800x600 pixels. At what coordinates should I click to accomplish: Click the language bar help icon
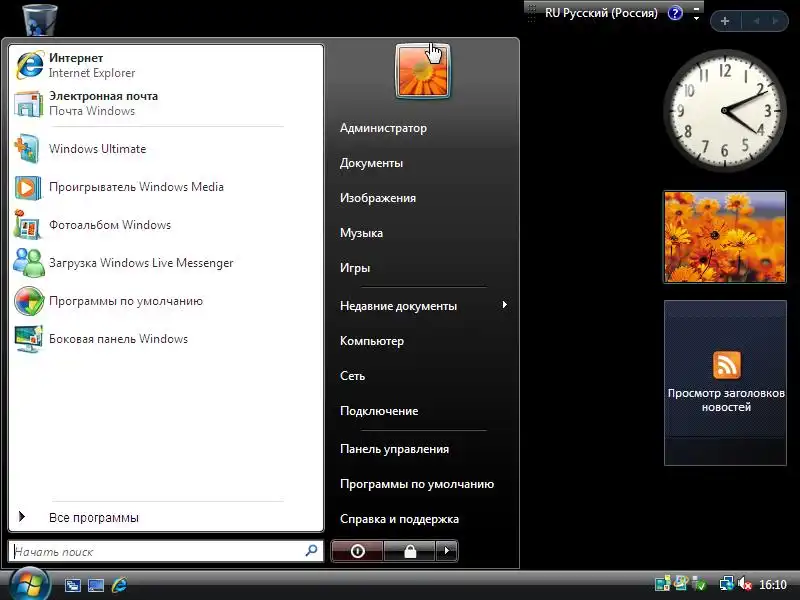(675, 13)
